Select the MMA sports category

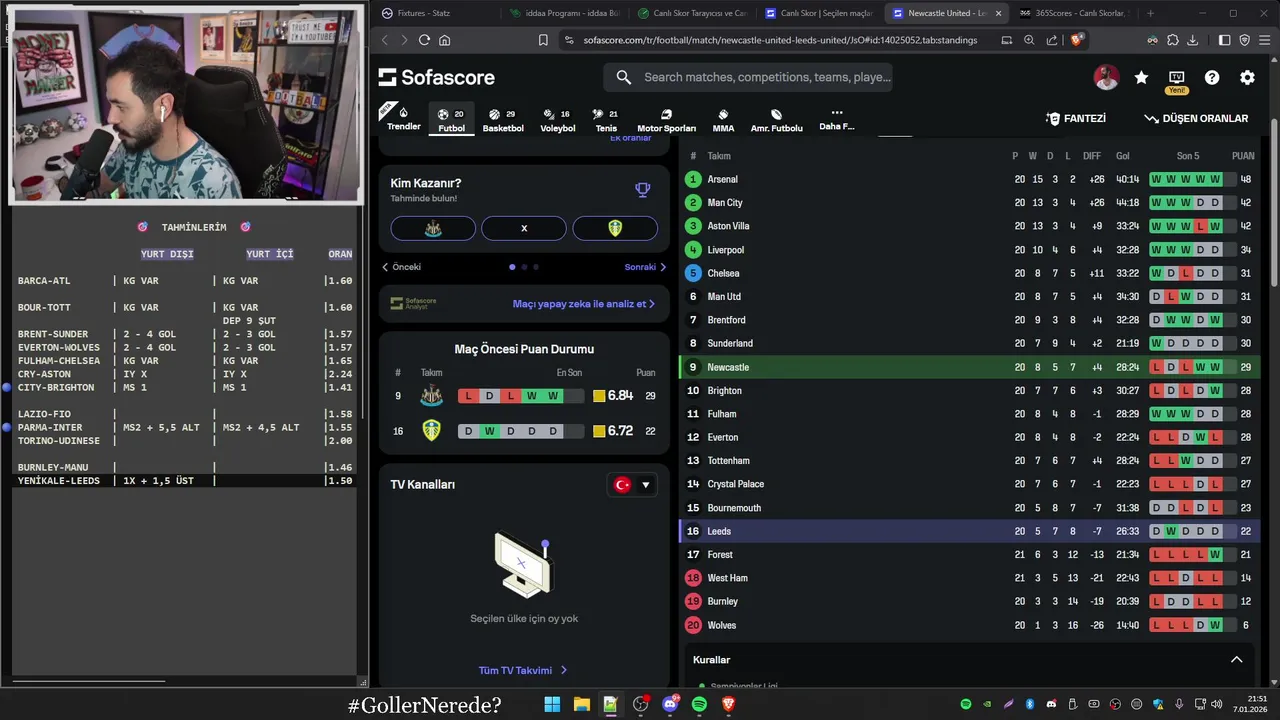723,120
